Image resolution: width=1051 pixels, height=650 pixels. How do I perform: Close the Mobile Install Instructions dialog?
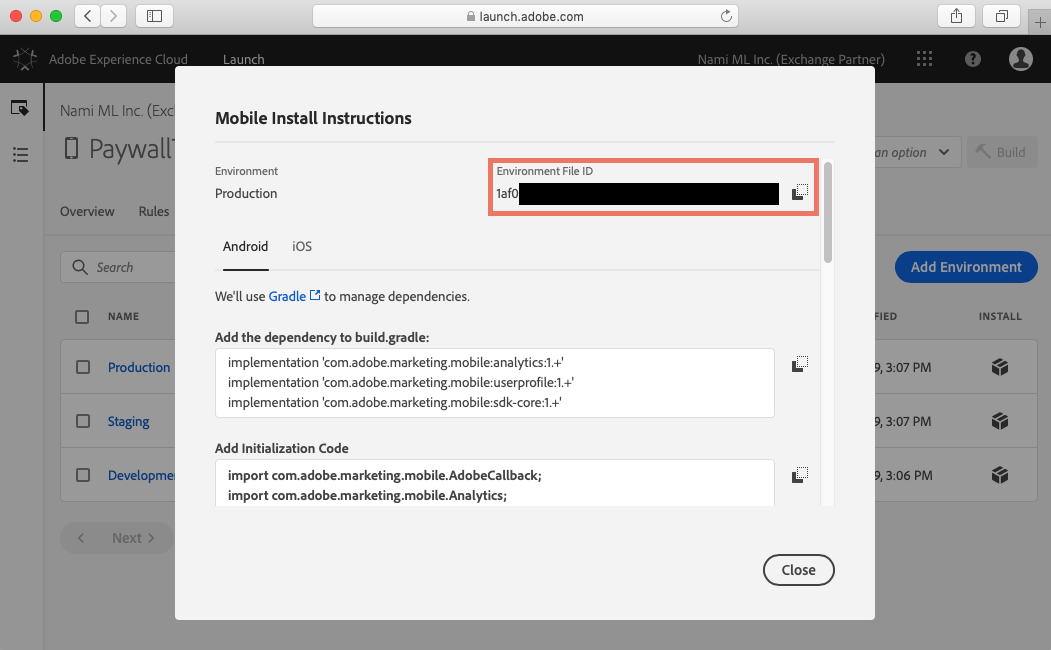tap(798, 570)
